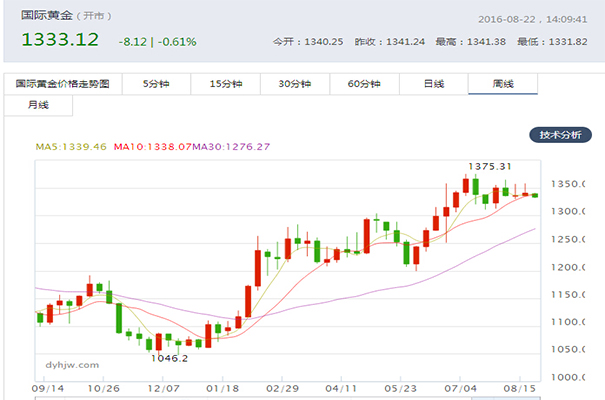Click the 1046.2 low price label
This screenshot has width=605, height=400.
[x=169, y=357]
